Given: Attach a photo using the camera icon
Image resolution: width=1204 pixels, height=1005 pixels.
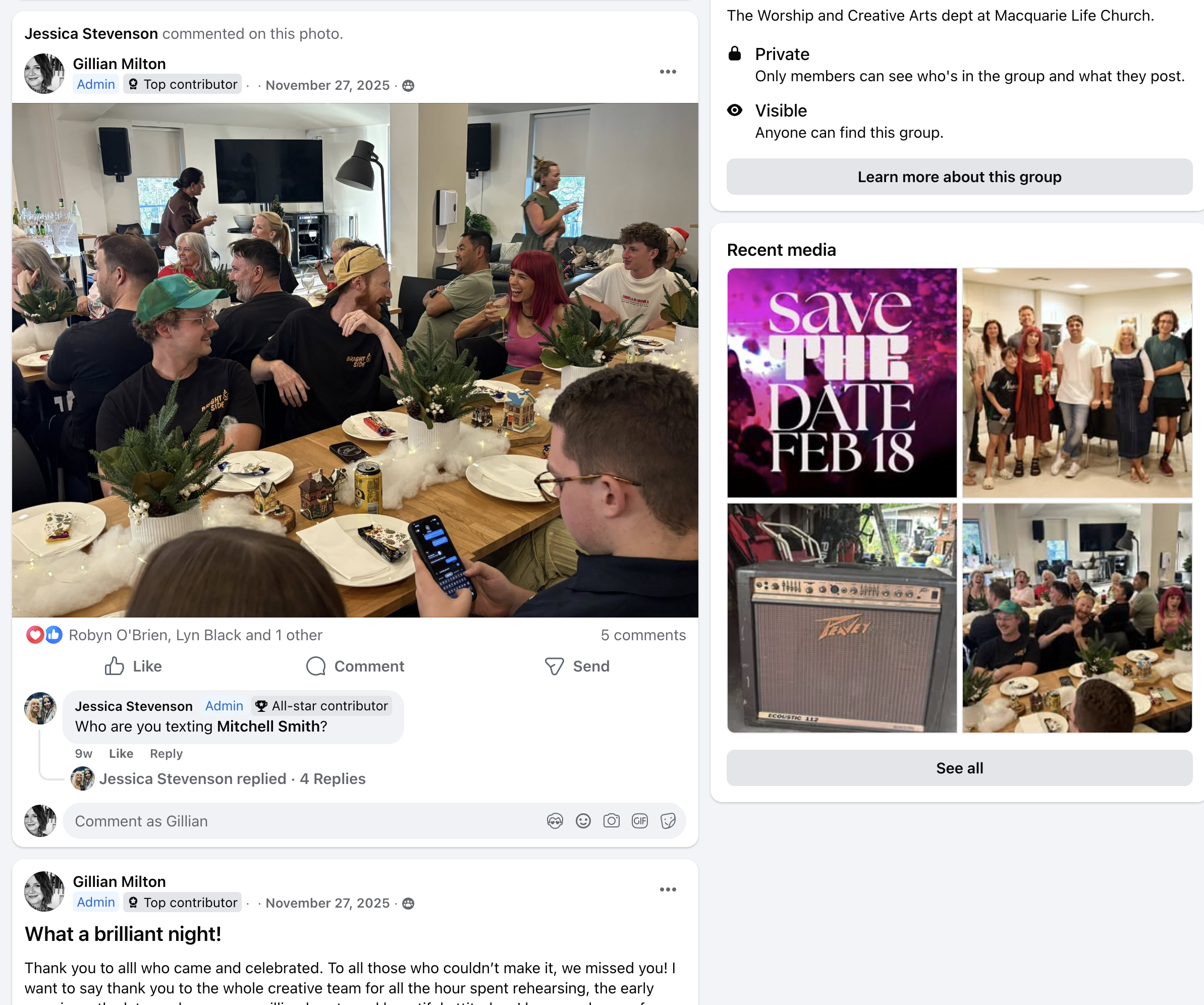Looking at the screenshot, I should tap(612, 821).
